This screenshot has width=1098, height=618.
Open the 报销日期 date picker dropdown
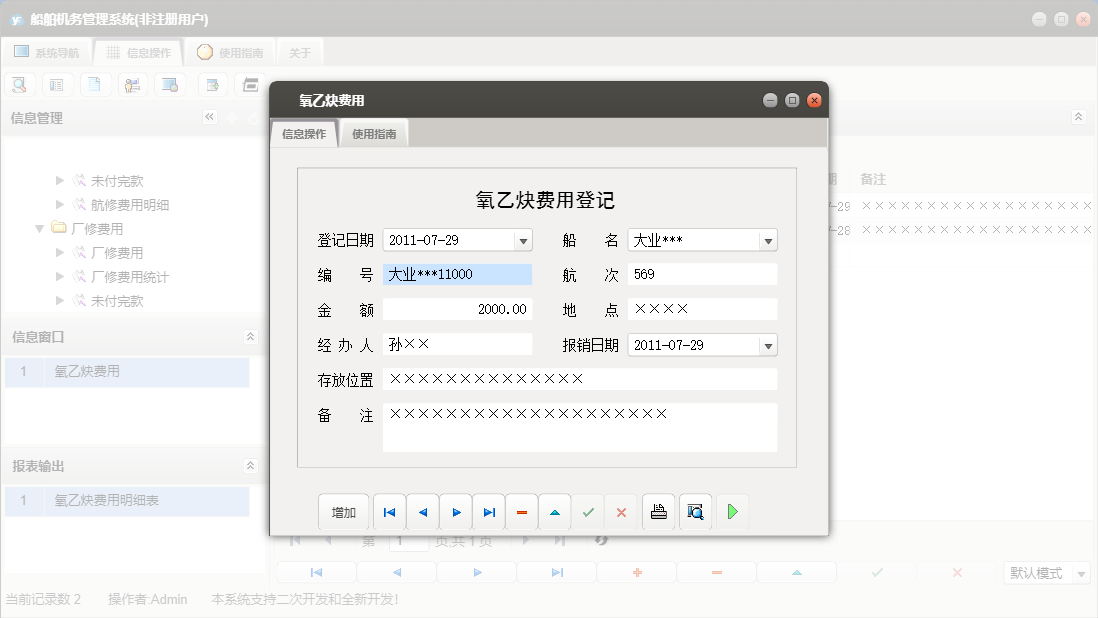tap(766, 344)
